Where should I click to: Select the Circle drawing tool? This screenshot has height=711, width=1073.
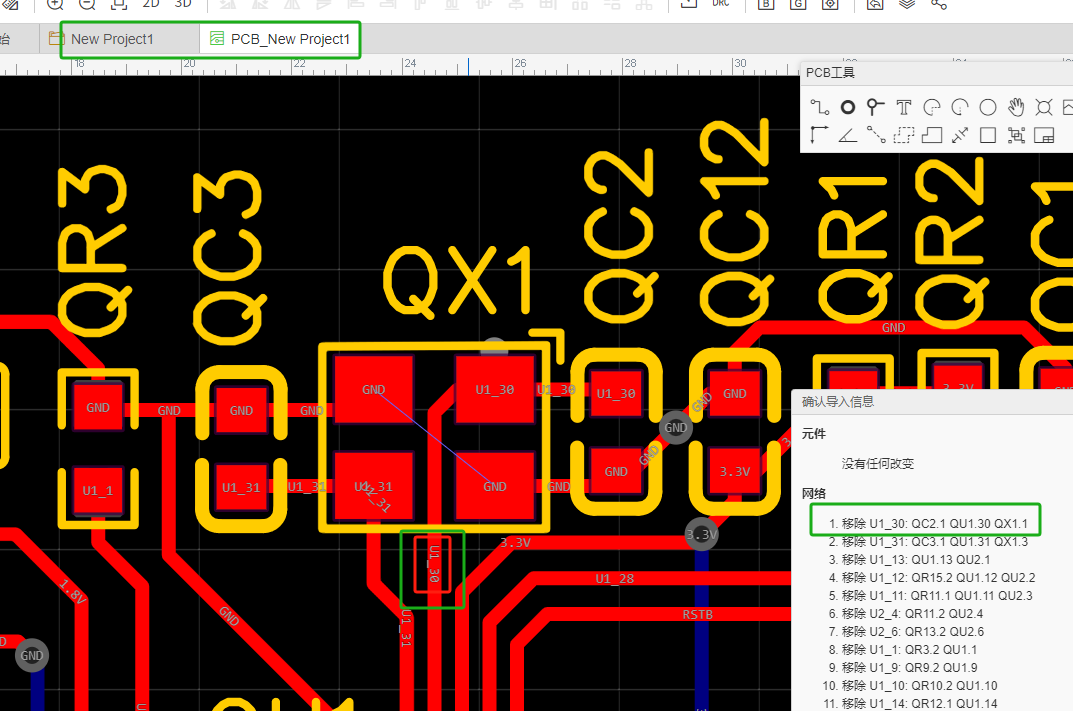point(988,107)
